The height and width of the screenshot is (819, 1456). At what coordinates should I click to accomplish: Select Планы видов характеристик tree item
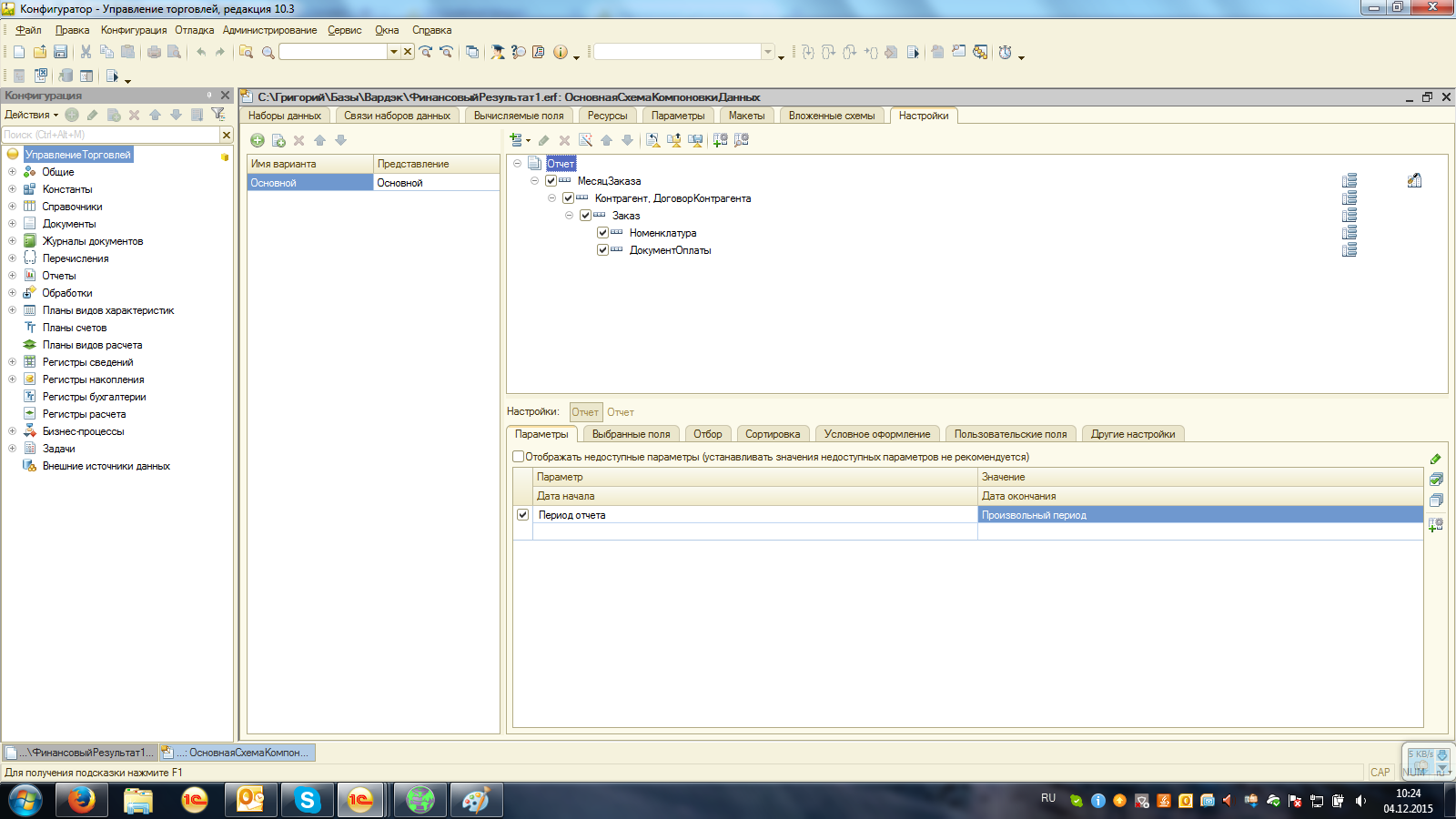[107, 310]
